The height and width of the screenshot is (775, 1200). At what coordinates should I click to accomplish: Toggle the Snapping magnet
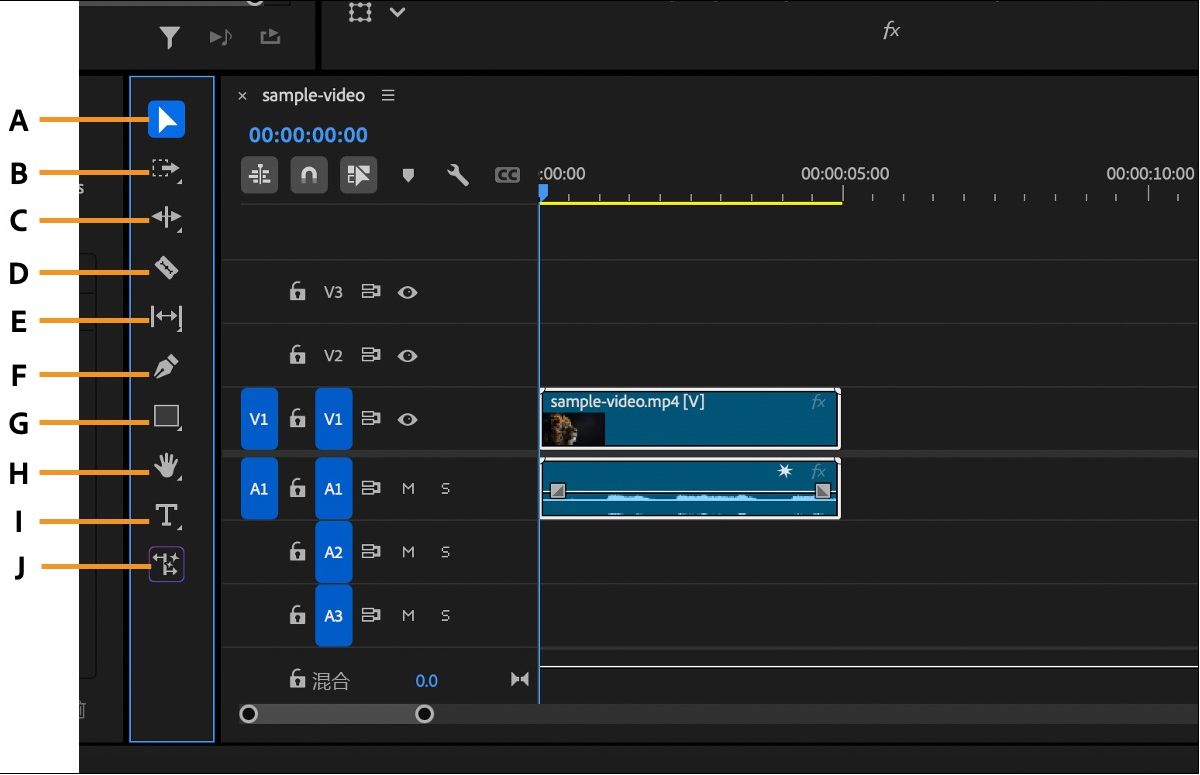pos(309,174)
